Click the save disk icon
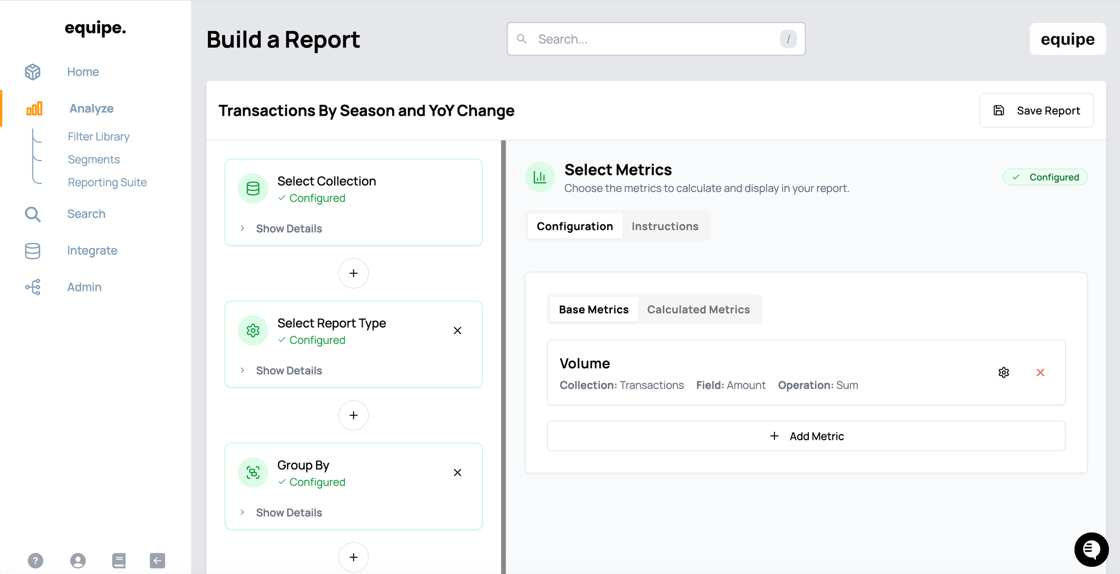The width and height of the screenshot is (1120, 574). point(999,111)
